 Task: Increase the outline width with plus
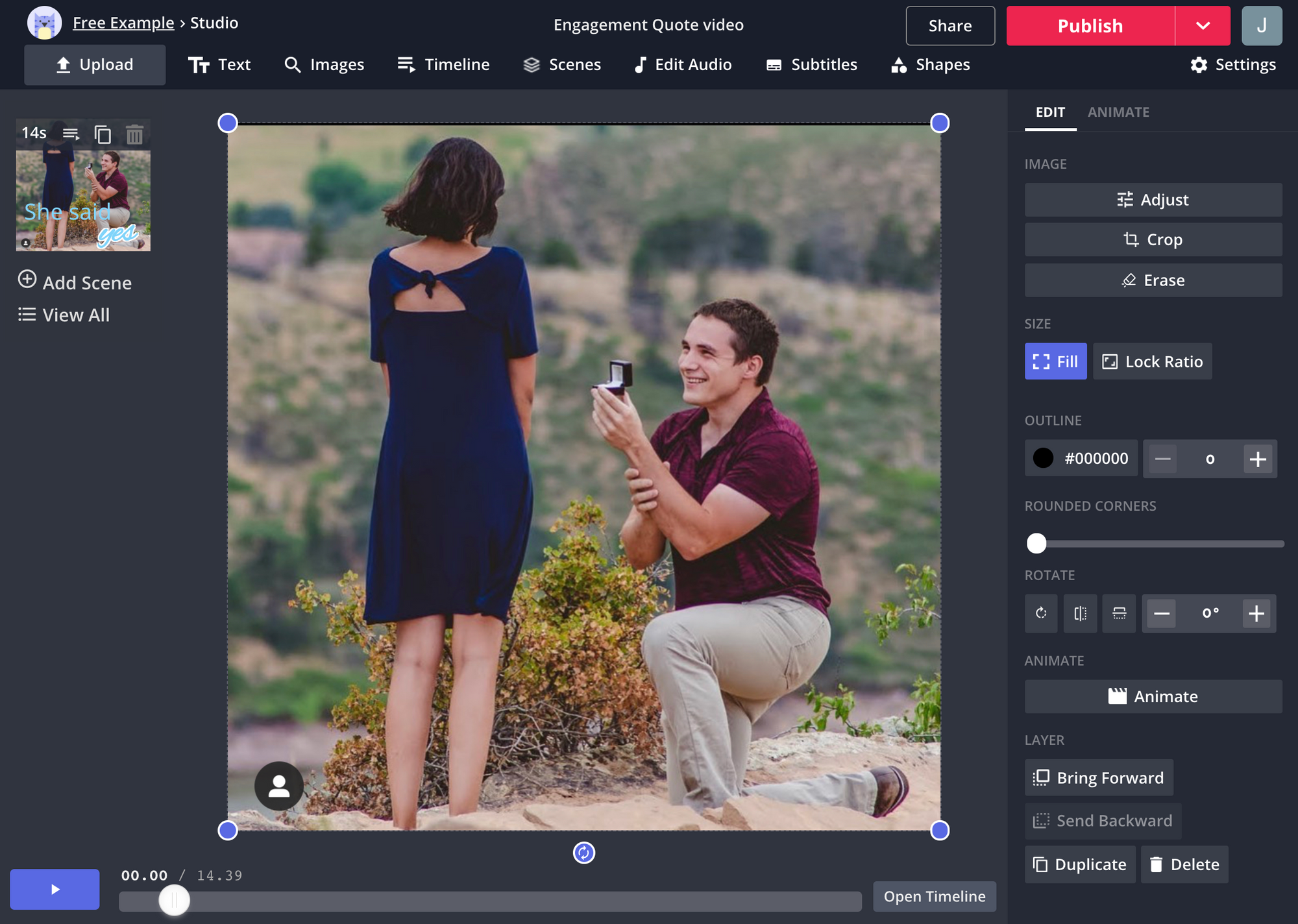(1258, 459)
